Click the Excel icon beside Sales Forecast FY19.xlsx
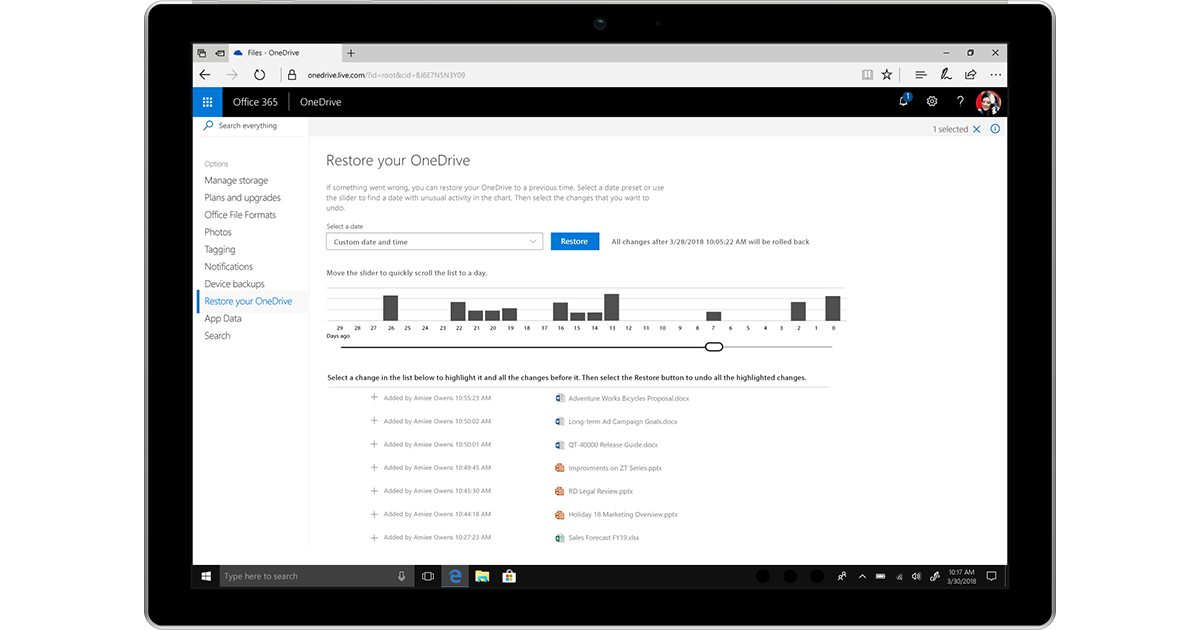Image resolution: width=1200 pixels, height=630 pixels. (x=558, y=537)
